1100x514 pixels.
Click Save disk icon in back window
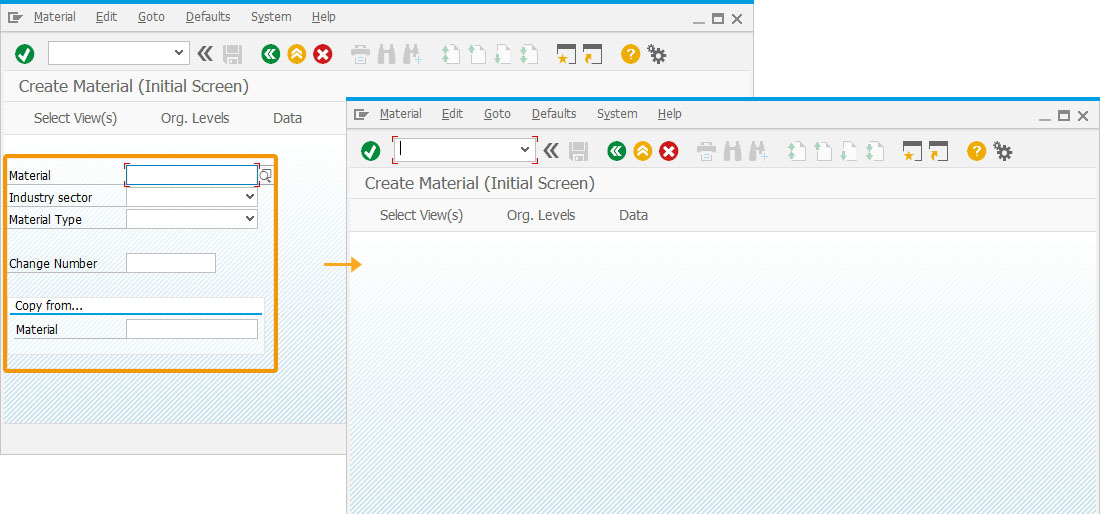click(x=233, y=55)
